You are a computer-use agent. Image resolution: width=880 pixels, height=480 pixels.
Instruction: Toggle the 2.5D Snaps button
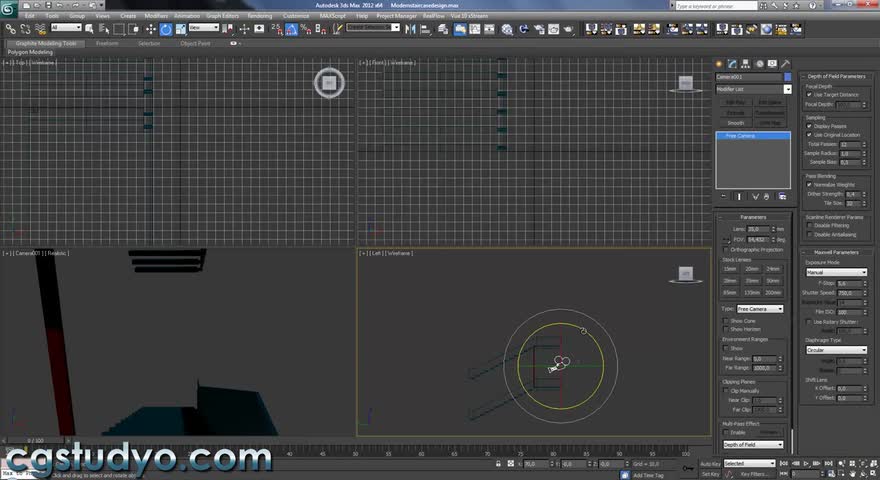277,29
